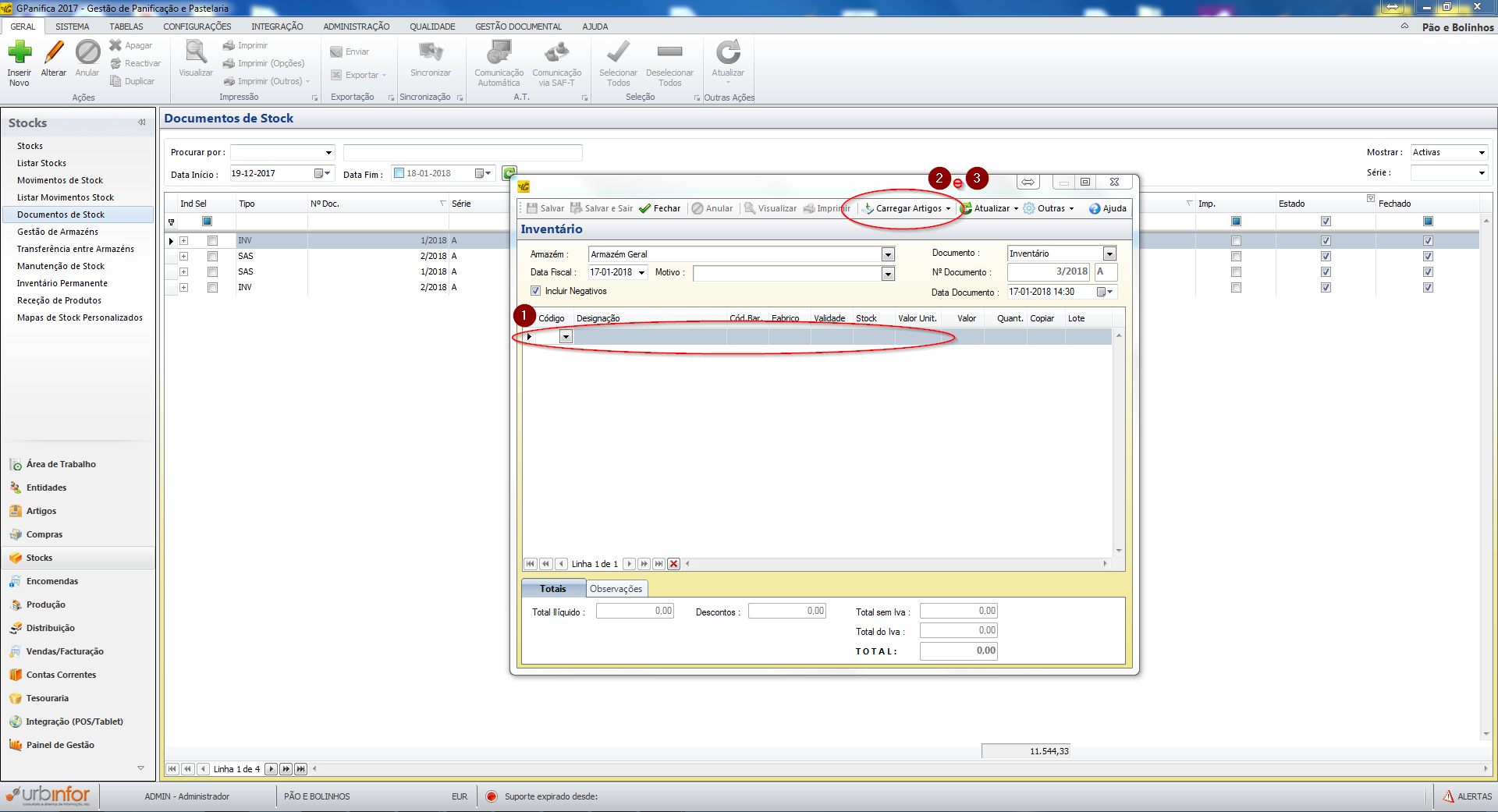This screenshot has width=1498, height=812.
Task: Select Inventário Permanente in the sidebar
Action: pyautogui.click(x=62, y=283)
